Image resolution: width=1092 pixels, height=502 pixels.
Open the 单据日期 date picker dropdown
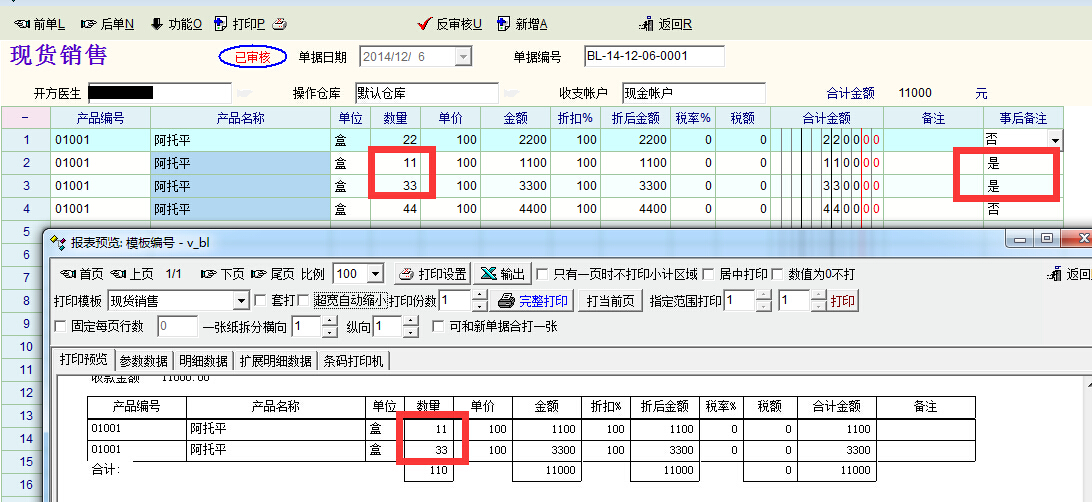[x=463, y=57]
